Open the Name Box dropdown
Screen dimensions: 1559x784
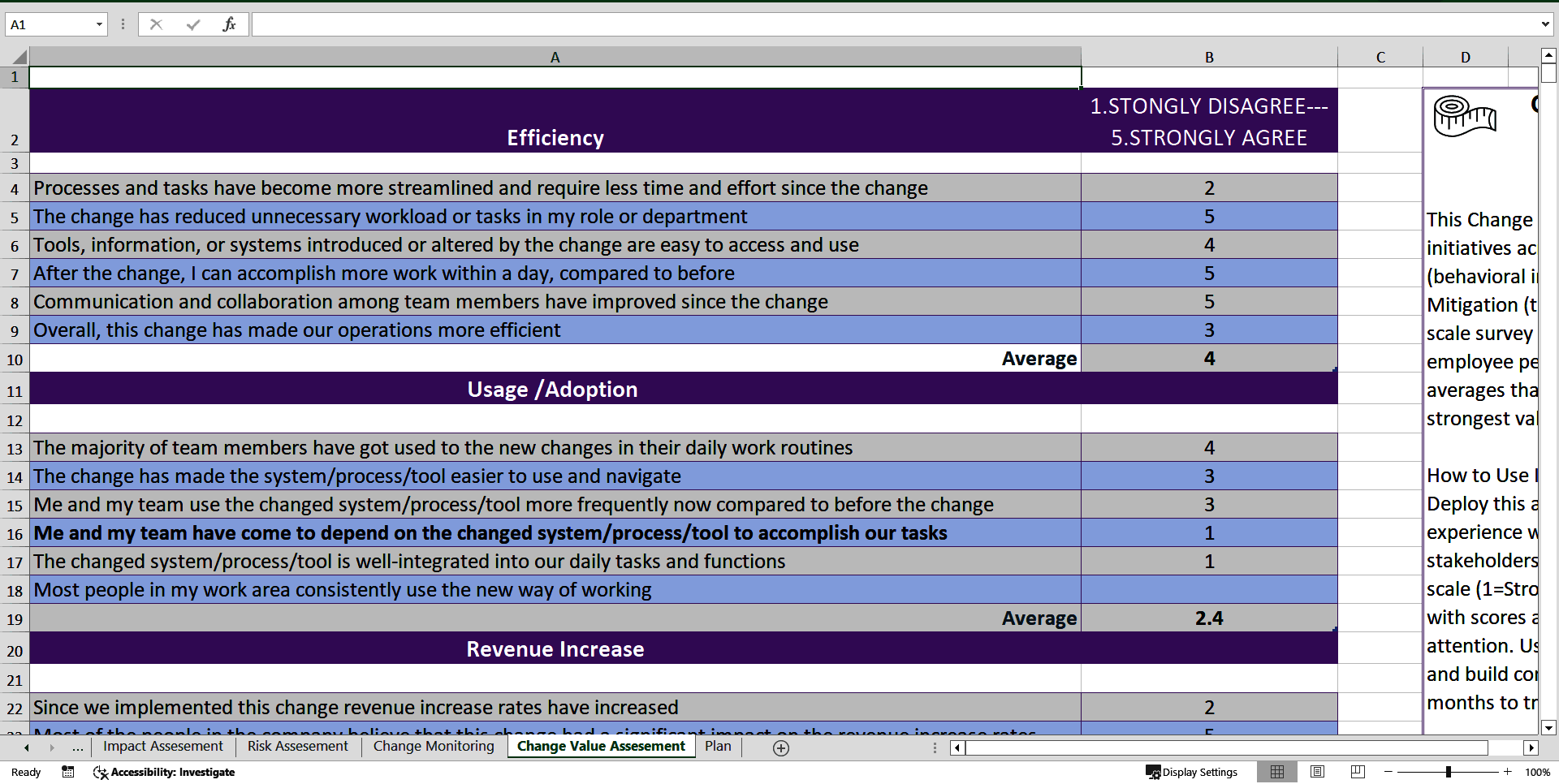99,24
